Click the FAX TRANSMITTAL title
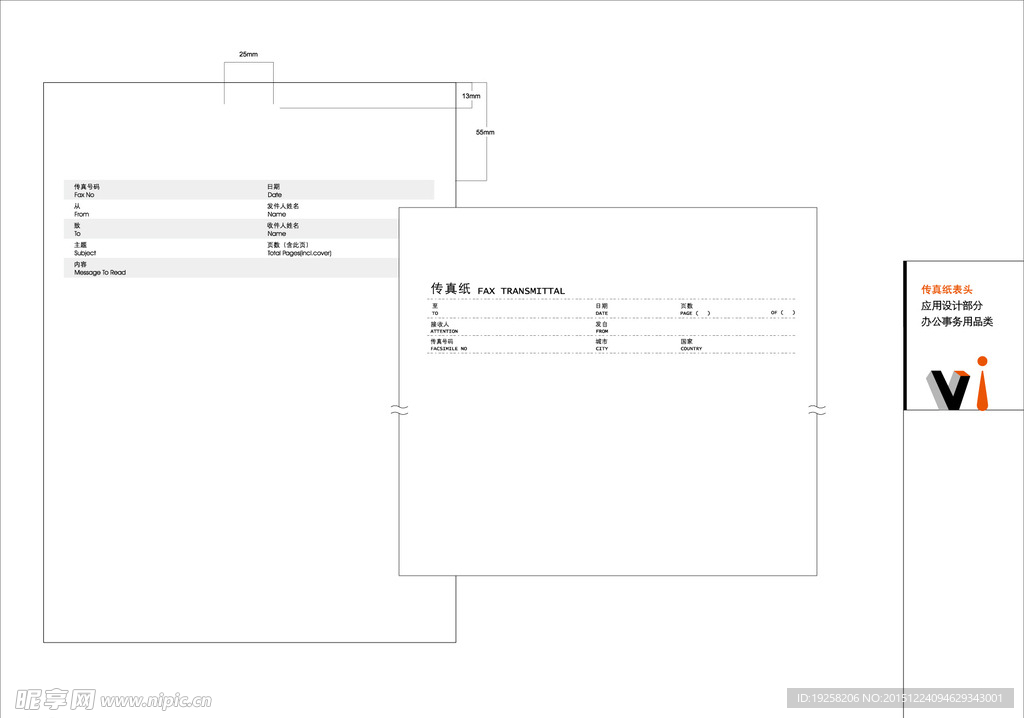Screen dimensions: 1024x718 pyautogui.click(x=520, y=291)
